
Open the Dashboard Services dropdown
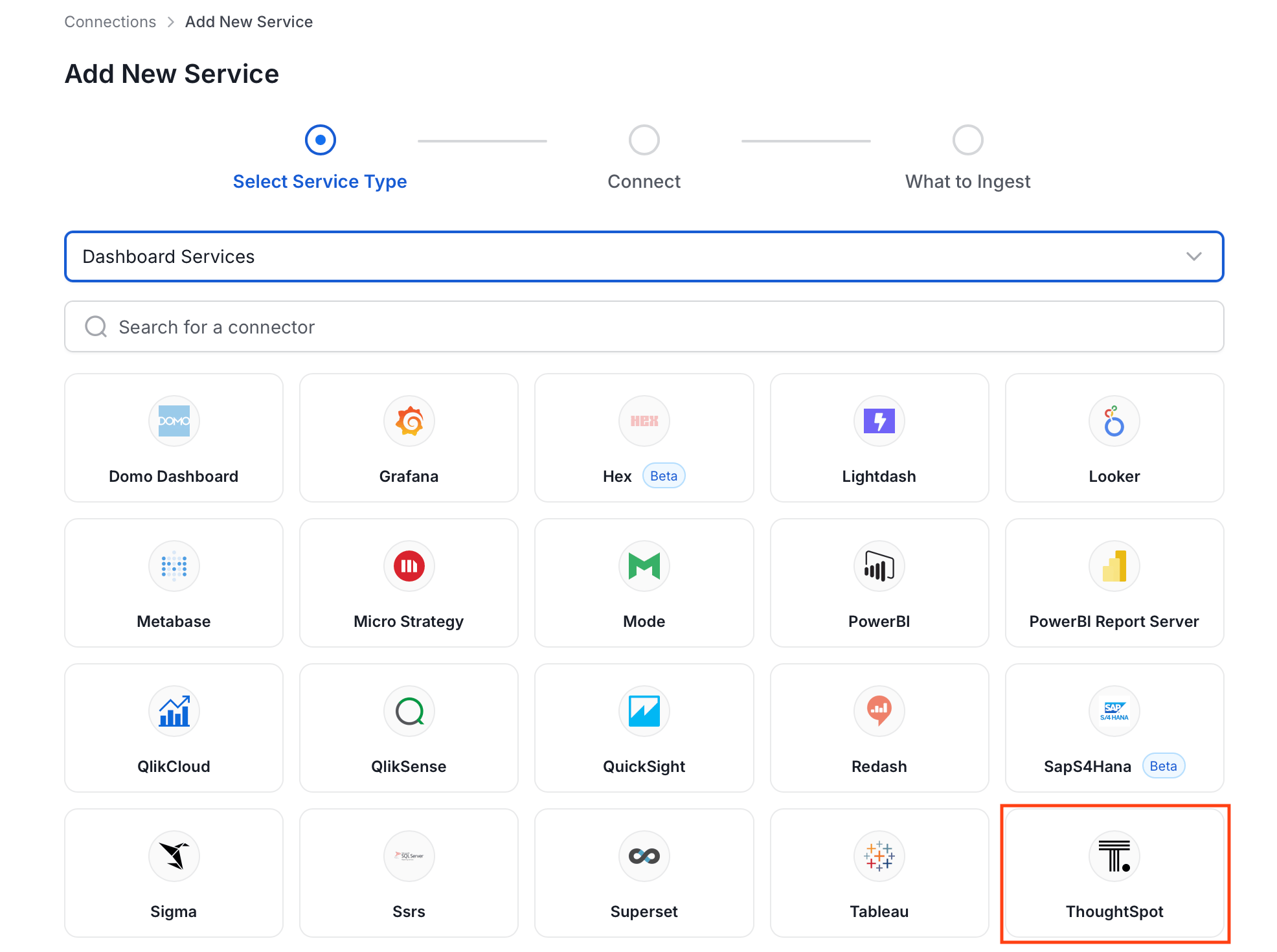click(x=644, y=256)
